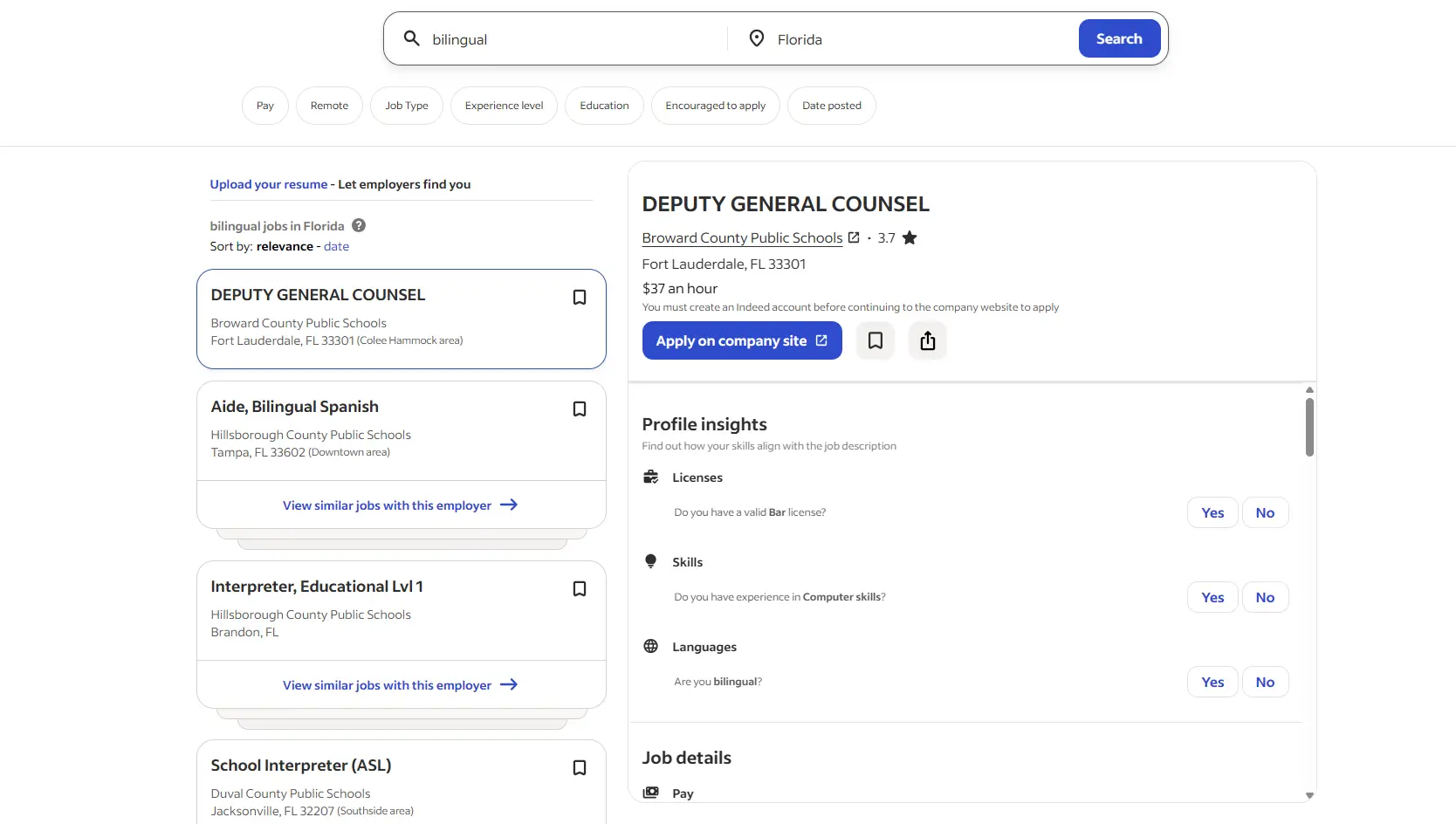Bookmark the Deputy General Counsel listing card

coord(579,298)
